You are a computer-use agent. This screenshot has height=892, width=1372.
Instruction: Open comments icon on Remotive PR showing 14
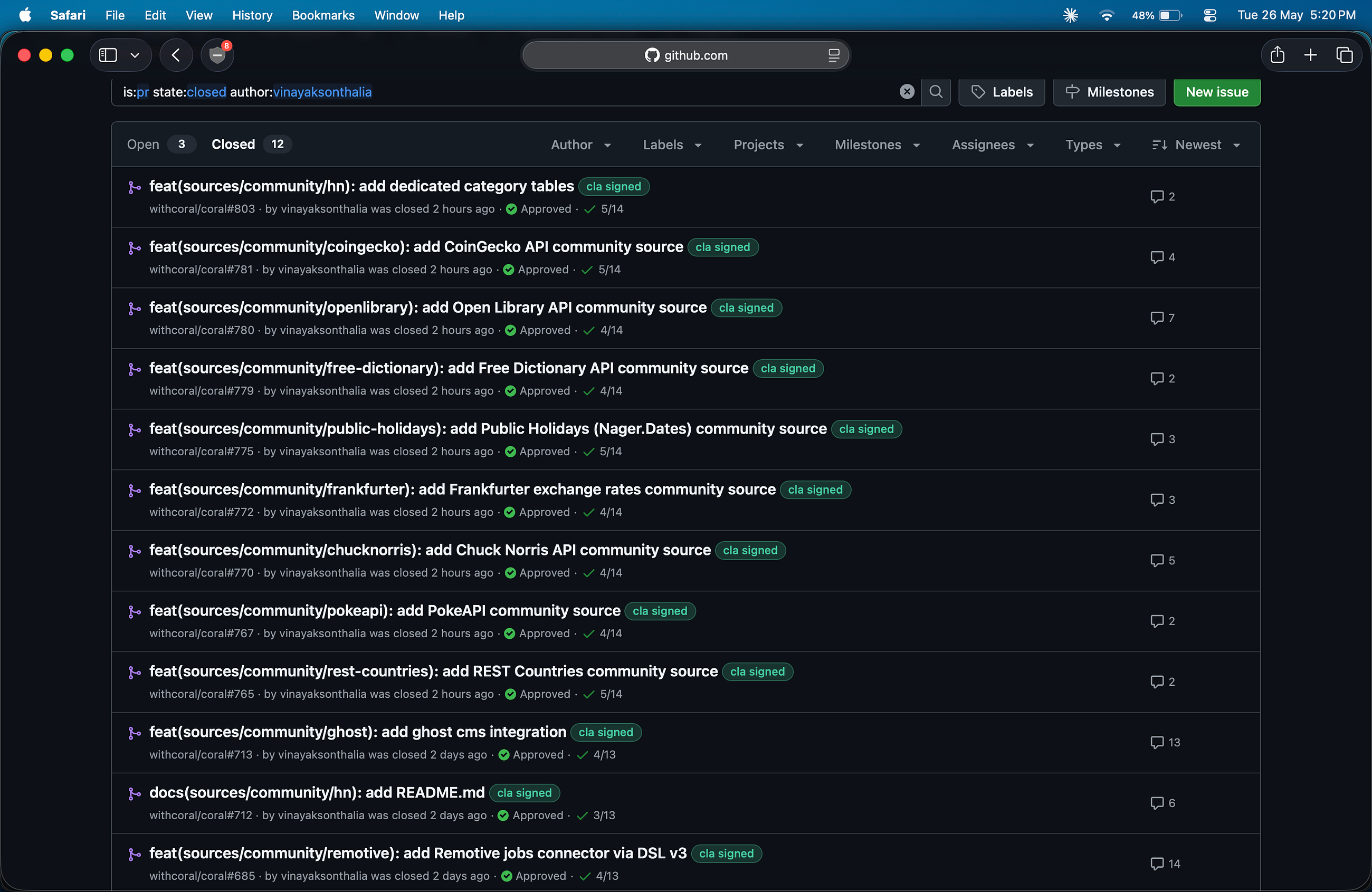click(x=1165, y=863)
